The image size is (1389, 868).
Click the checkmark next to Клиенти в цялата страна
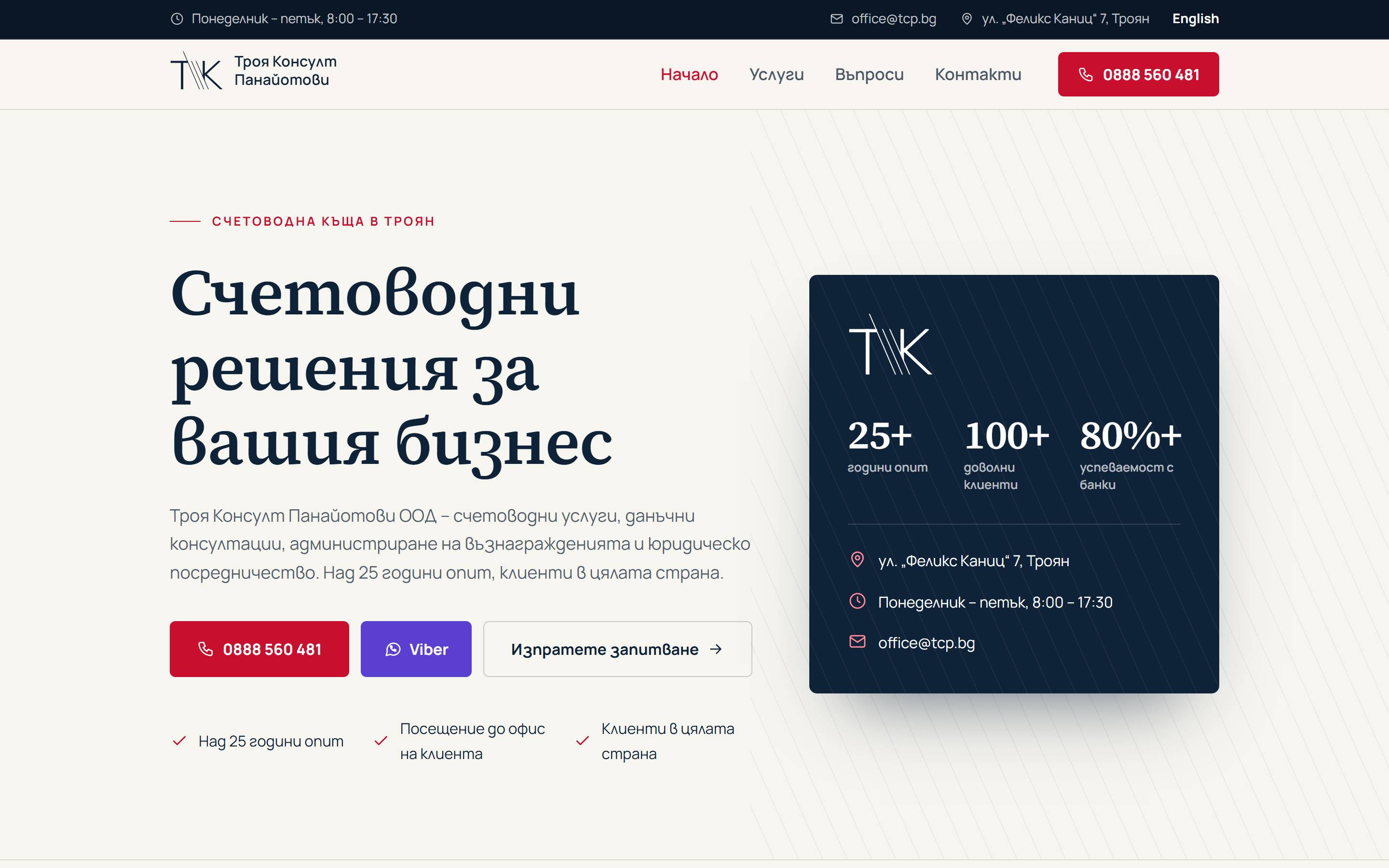tap(582, 741)
